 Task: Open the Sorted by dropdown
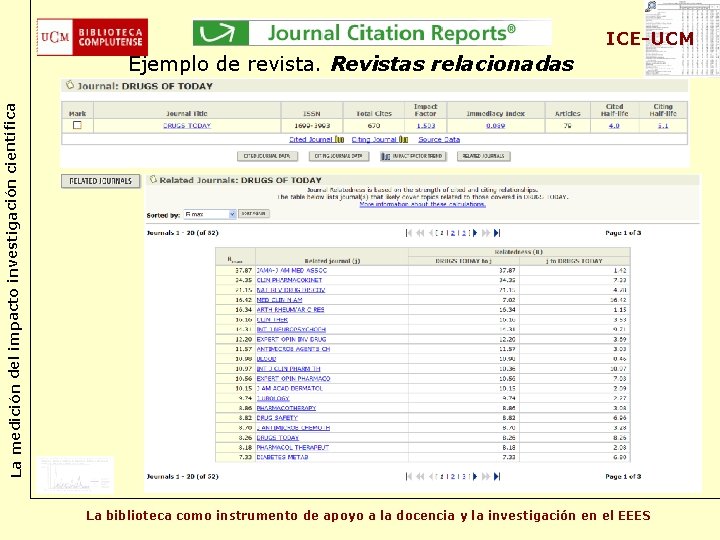pos(210,214)
